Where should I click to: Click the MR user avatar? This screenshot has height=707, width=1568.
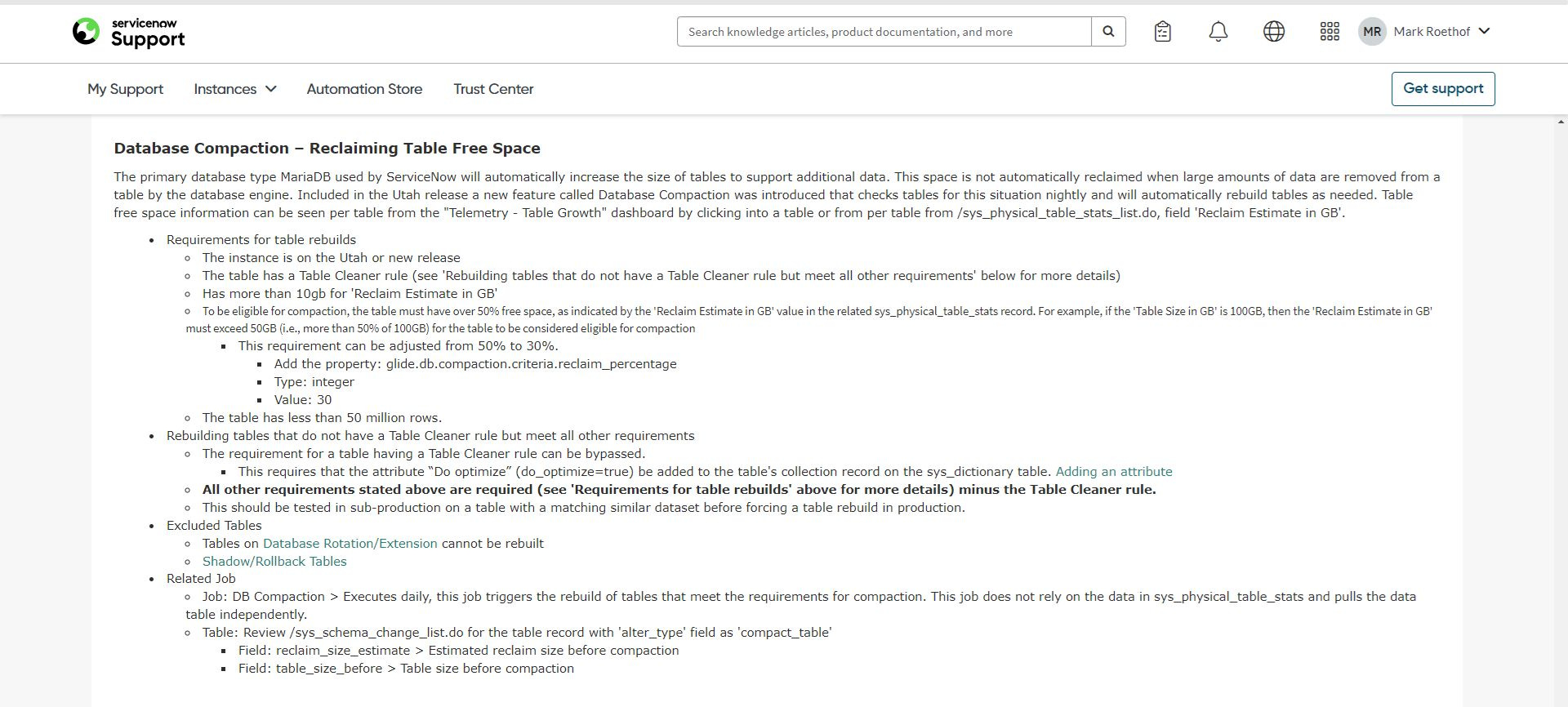coord(1372,32)
